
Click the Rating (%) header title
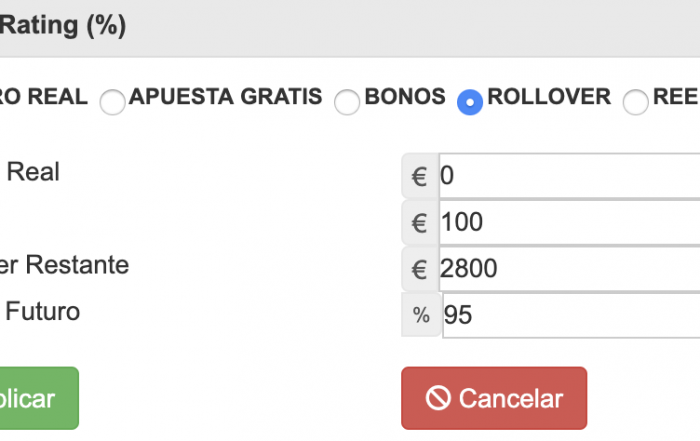63,25
